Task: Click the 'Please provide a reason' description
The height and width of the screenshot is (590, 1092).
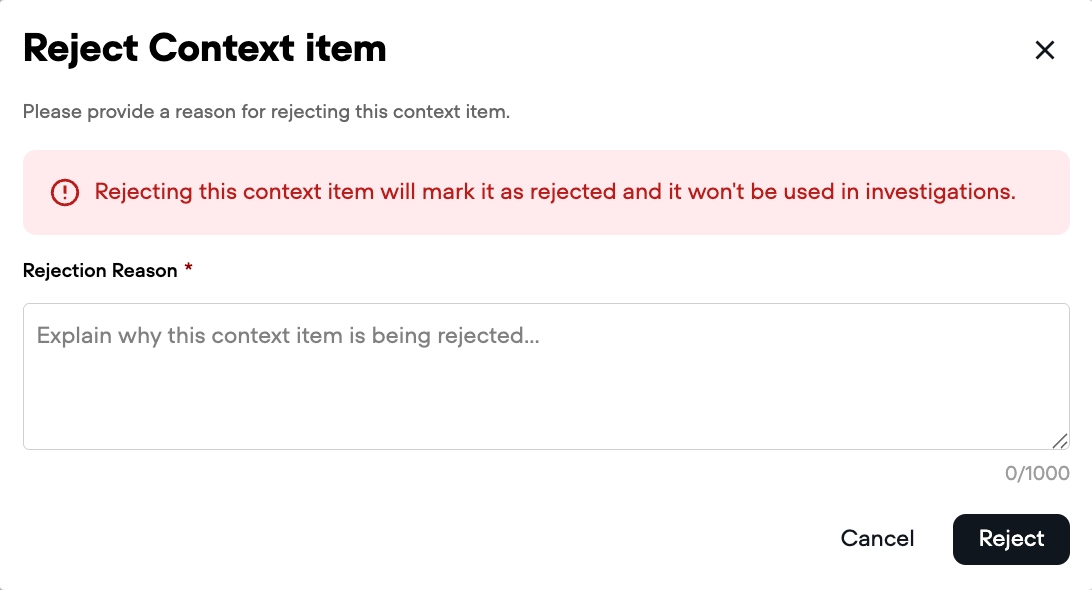Action: [266, 112]
